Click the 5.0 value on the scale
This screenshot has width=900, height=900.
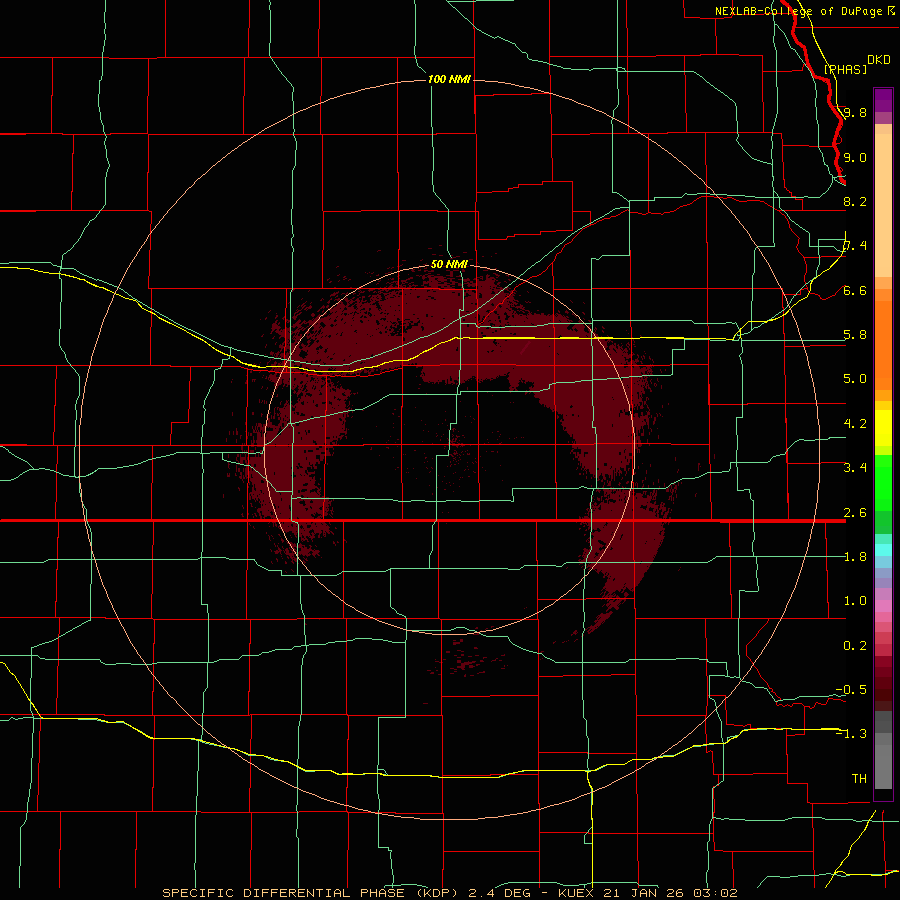[855, 379]
